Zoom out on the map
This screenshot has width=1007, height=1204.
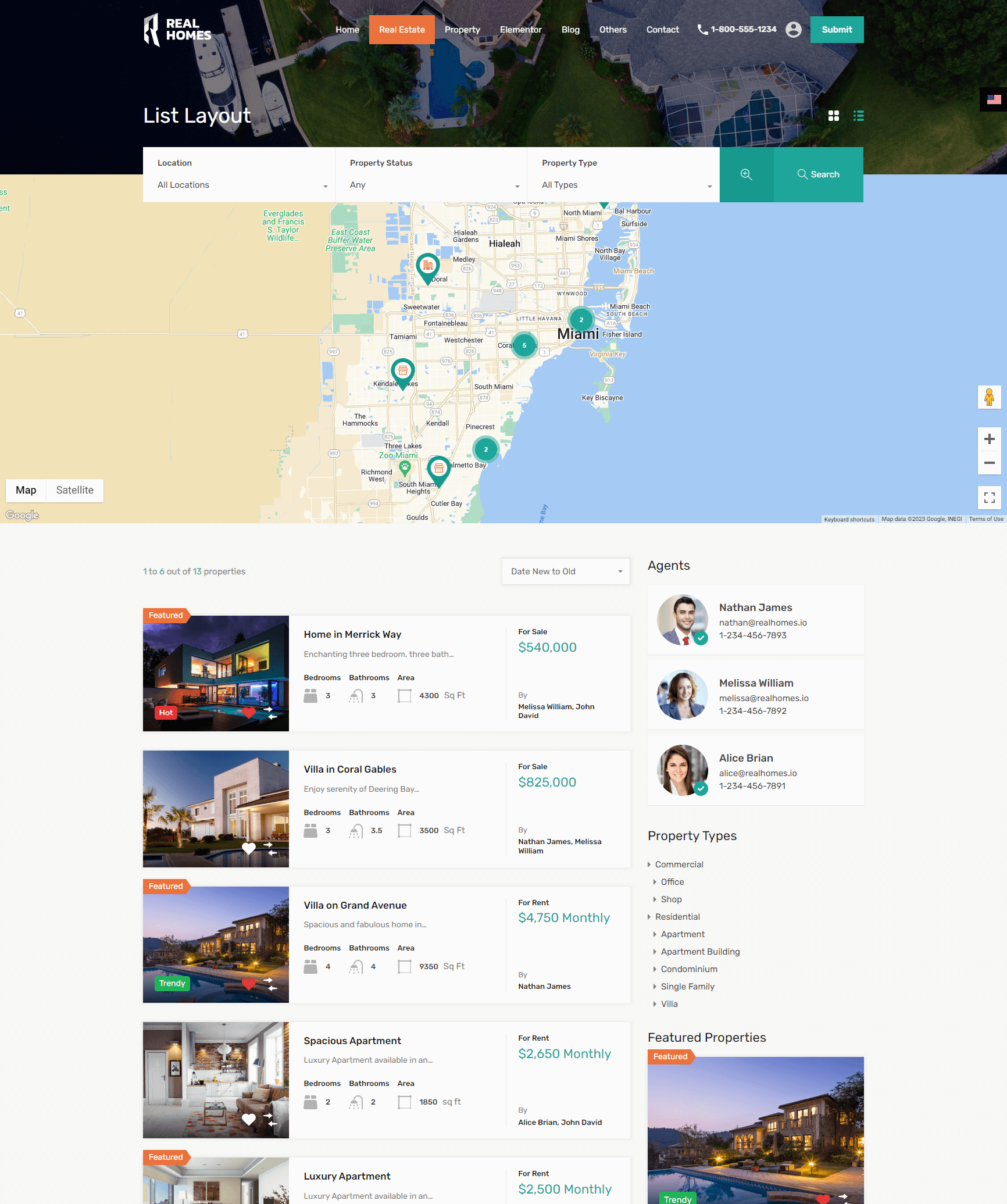pos(989,463)
